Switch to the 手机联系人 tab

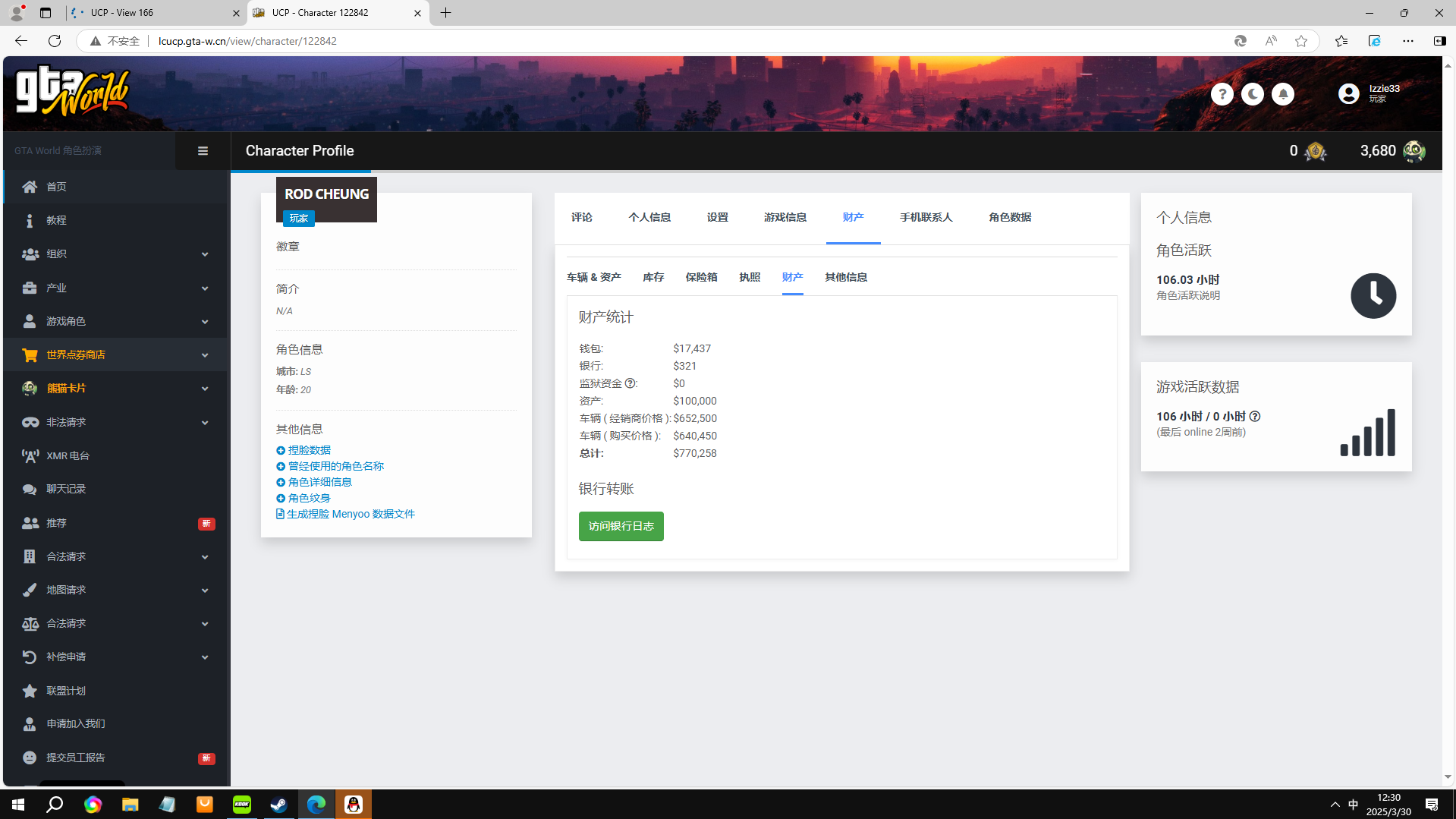pos(926,218)
